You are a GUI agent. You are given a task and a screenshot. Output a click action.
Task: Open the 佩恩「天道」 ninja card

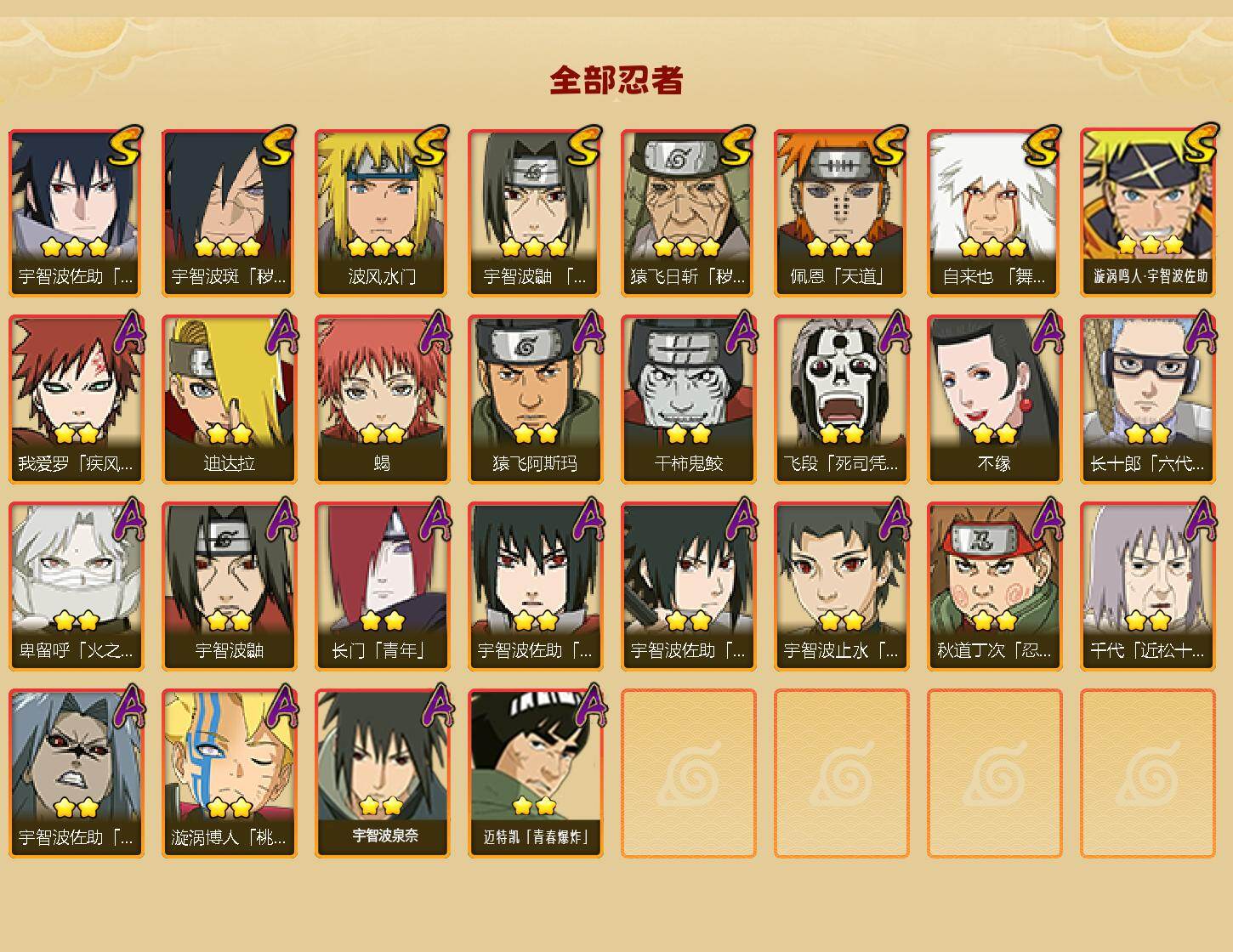[841, 212]
